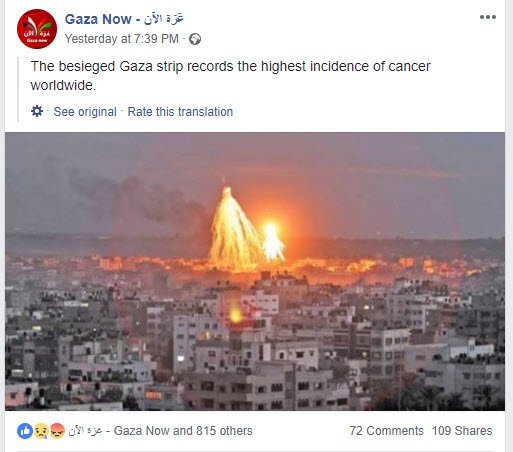Click the Sad reaction emoji icon
Viewport: 513px width, 452px height.
(41, 431)
